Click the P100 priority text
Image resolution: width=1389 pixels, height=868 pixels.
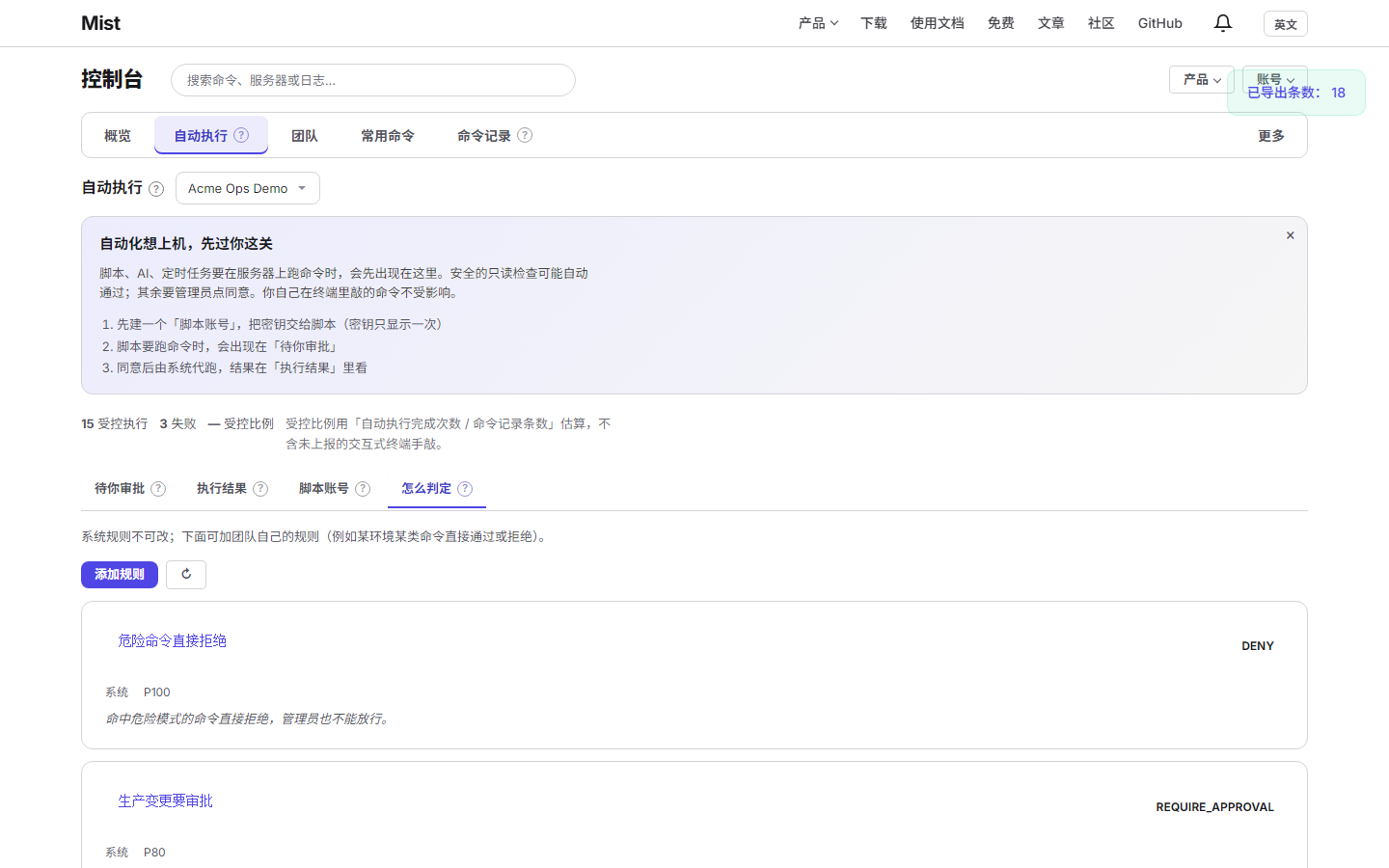pos(157,692)
